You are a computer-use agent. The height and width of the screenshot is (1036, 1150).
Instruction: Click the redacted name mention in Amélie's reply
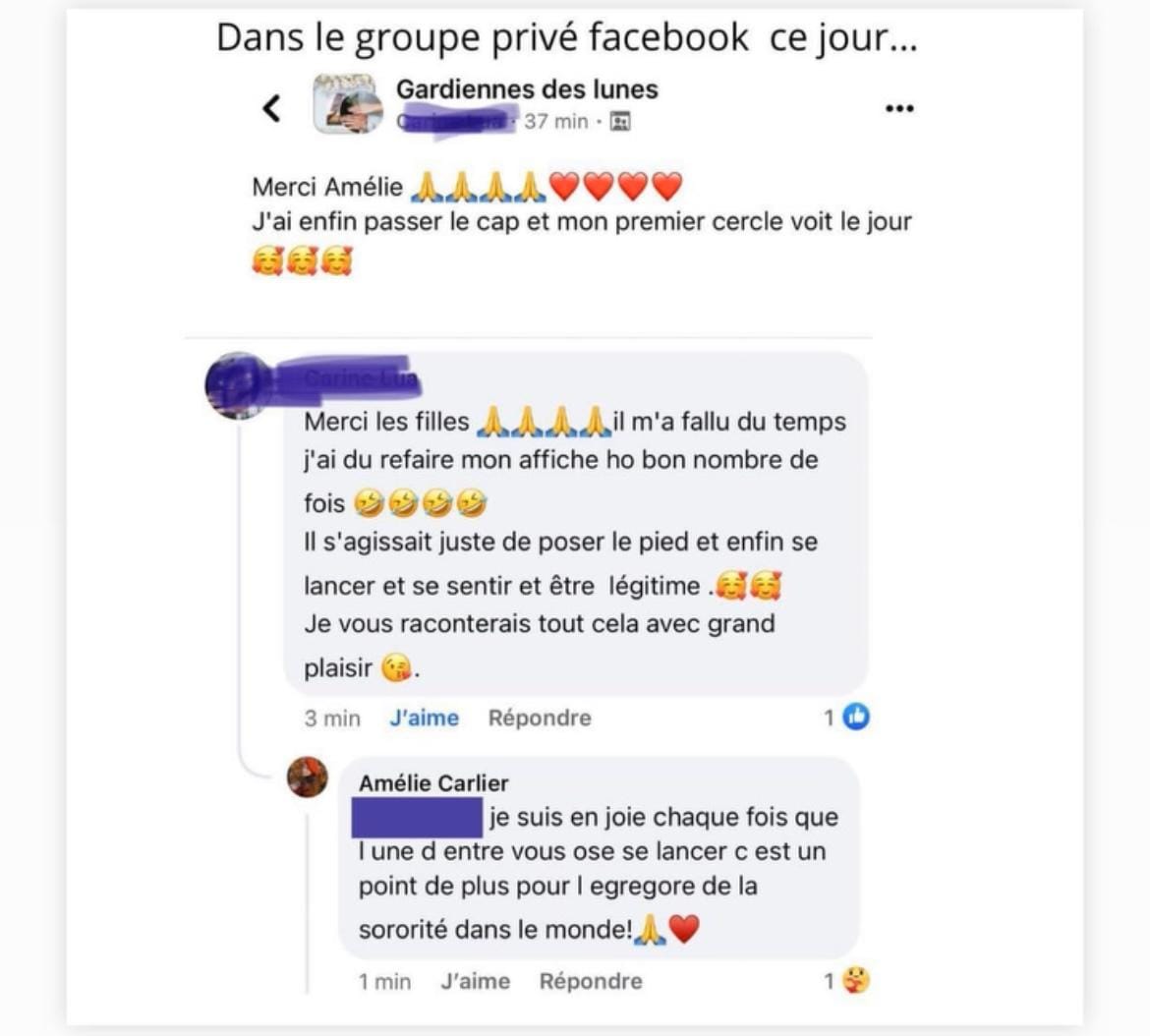pyautogui.click(x=417, y=818)
